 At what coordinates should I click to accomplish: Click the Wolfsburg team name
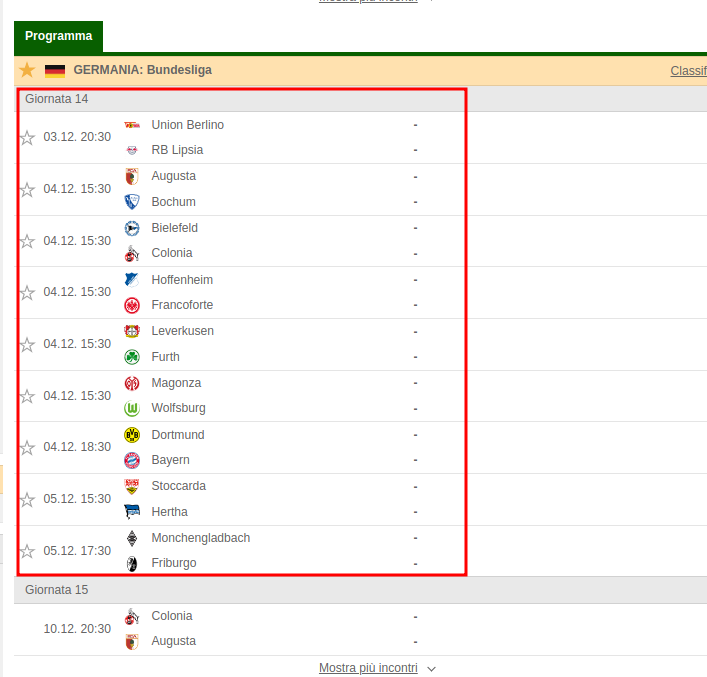[179, 408]
